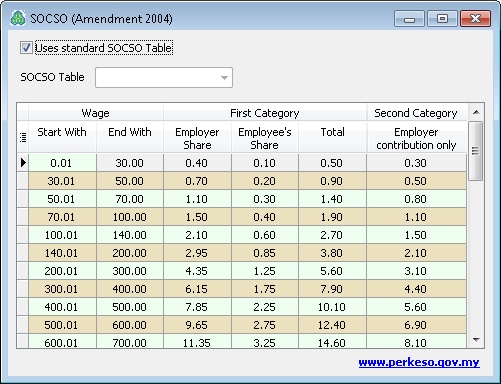Select the Second Category cell 4.40
The height and width of the screenshot is (384, 501).
(416, 289)
